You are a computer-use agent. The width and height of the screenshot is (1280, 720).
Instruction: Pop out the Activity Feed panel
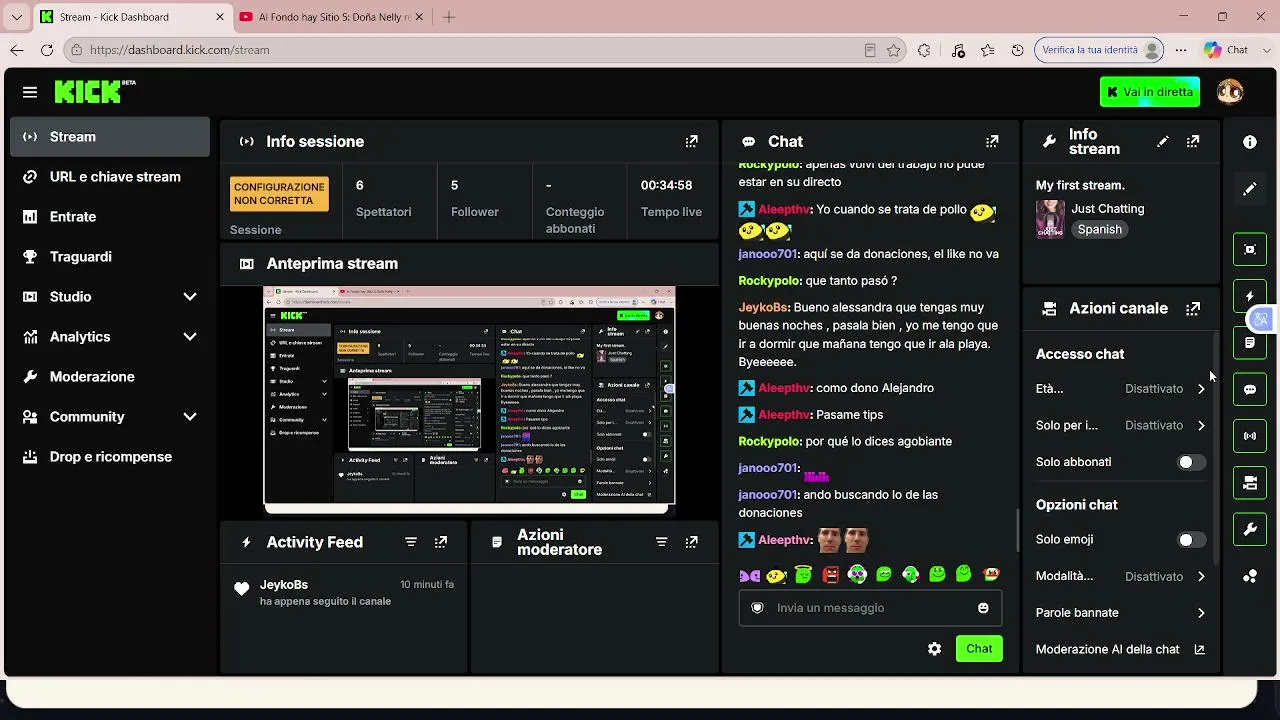click(441, 542)
